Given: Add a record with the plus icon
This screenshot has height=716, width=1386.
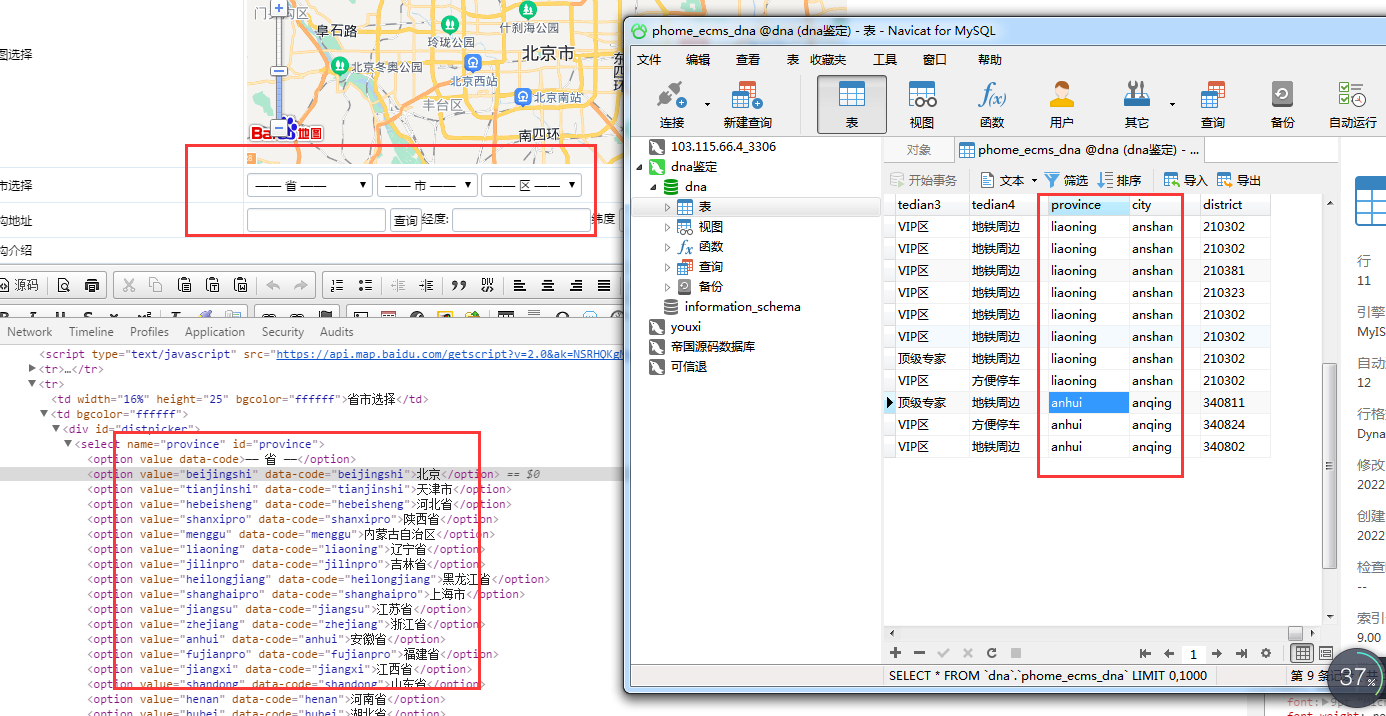Looking at the screenshot, I should (x=895, y=653).
